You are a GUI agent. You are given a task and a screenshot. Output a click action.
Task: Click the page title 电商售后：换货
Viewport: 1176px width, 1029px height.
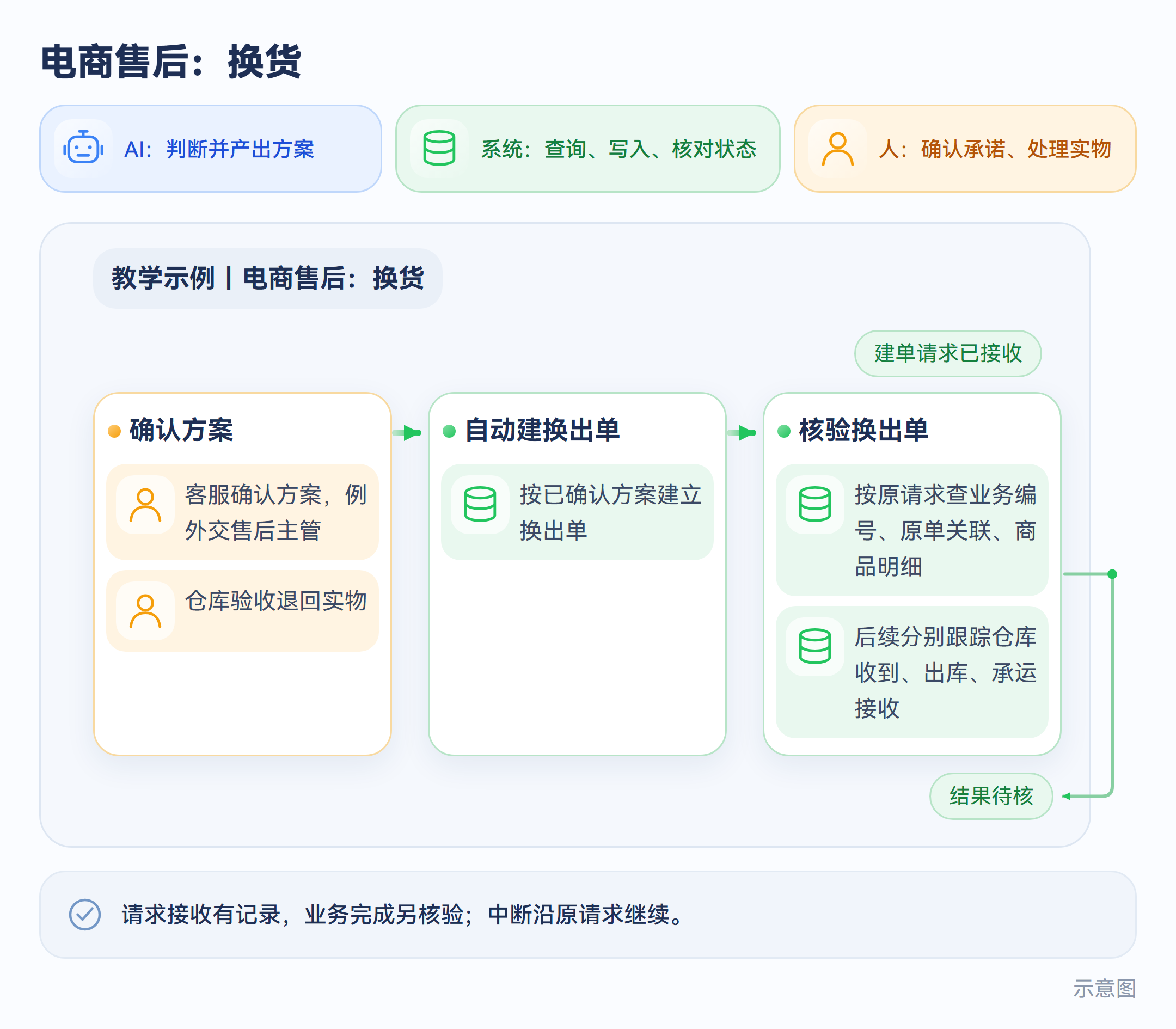pos(171,62)
